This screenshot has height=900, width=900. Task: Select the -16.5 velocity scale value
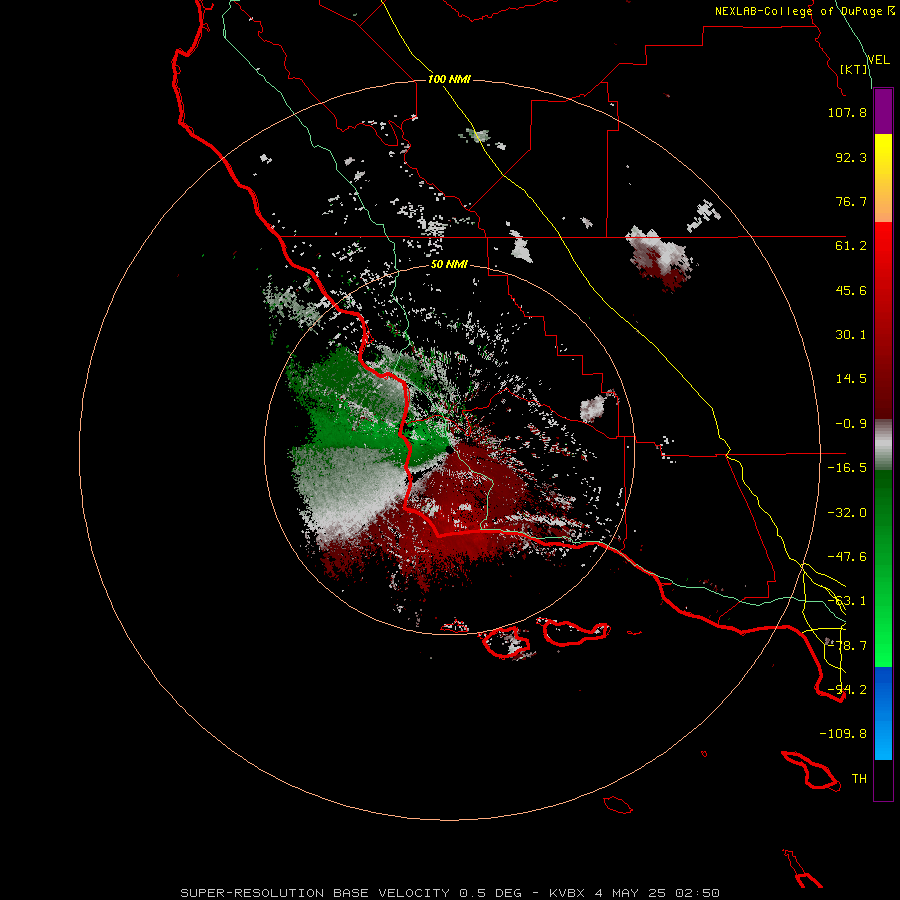[847, 468]
